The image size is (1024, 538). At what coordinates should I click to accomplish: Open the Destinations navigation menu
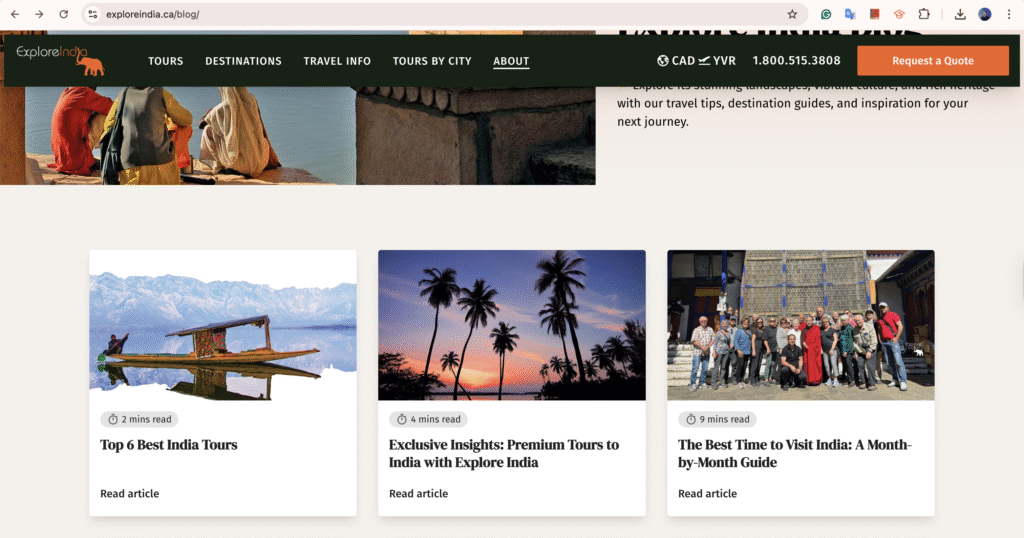tap(243, 61)
